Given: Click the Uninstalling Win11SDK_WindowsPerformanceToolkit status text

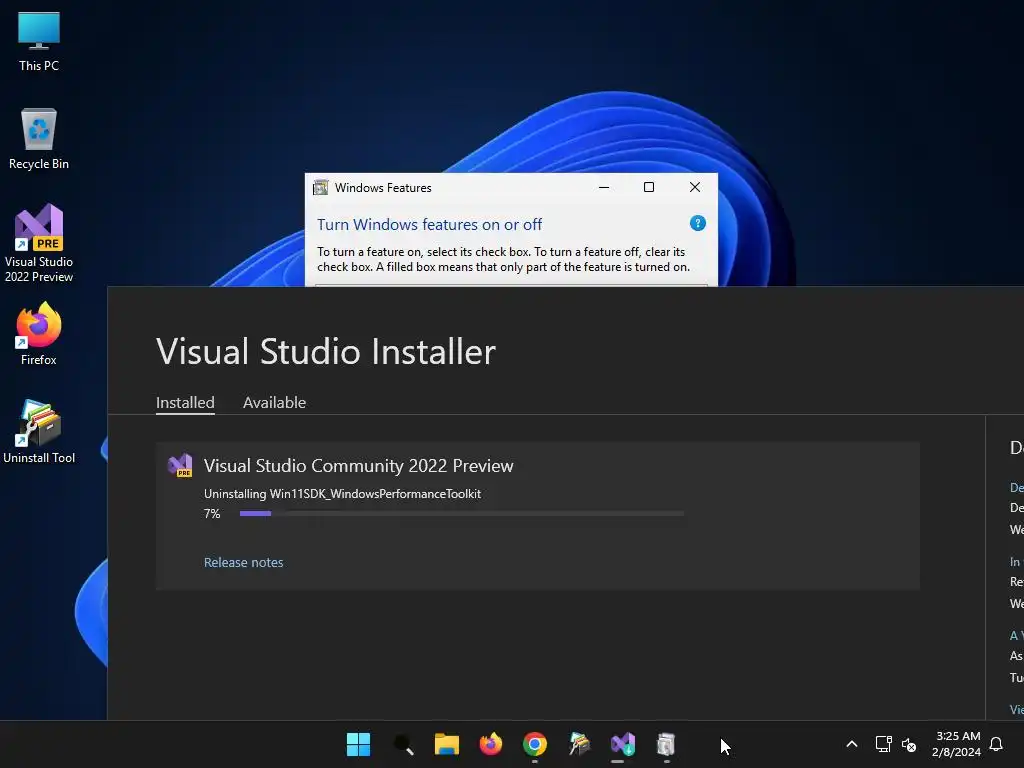Looking at the screenshot, I should (342, 494).
